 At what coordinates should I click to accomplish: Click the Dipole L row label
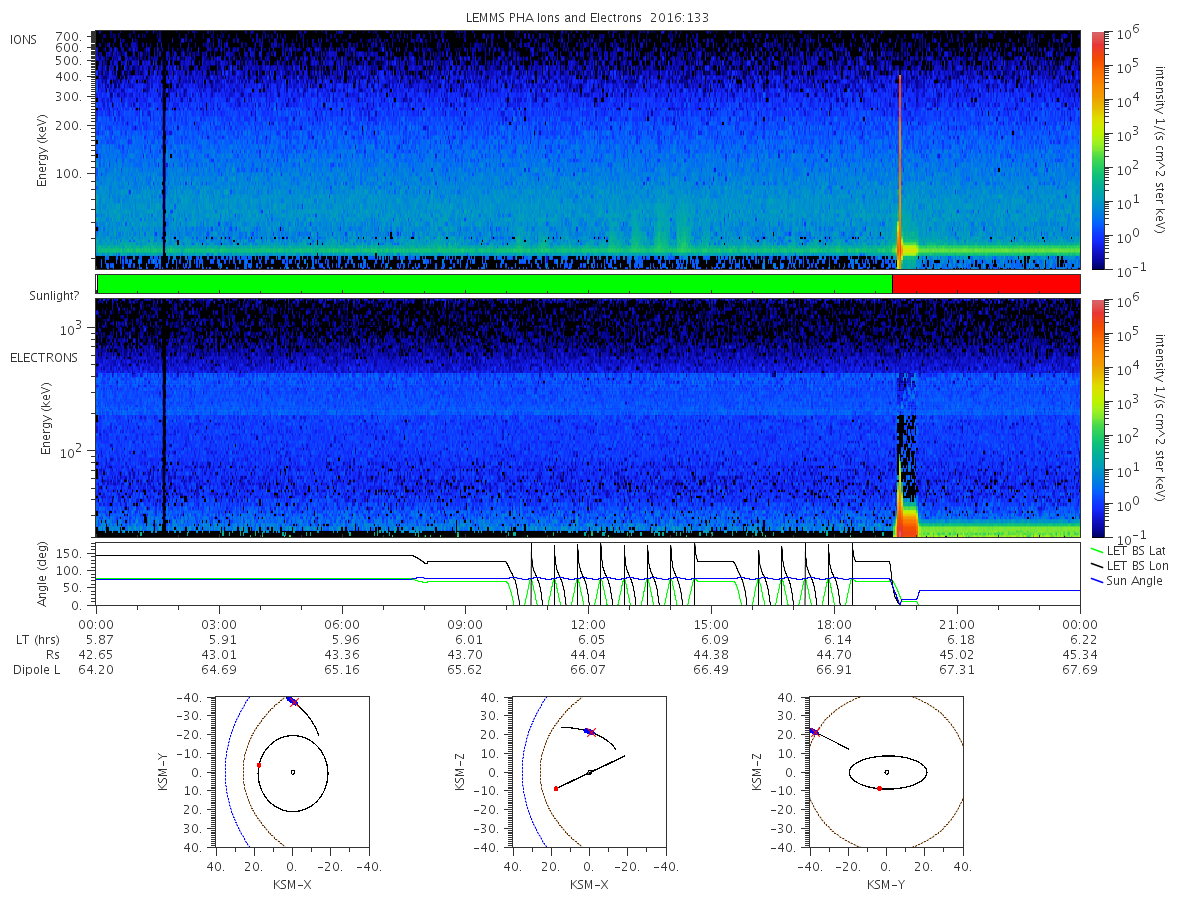(36, 669)
